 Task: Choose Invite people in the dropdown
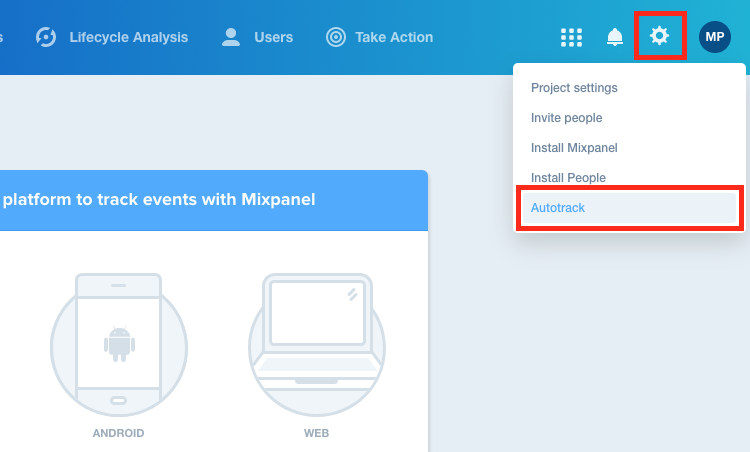pos(566,118)
